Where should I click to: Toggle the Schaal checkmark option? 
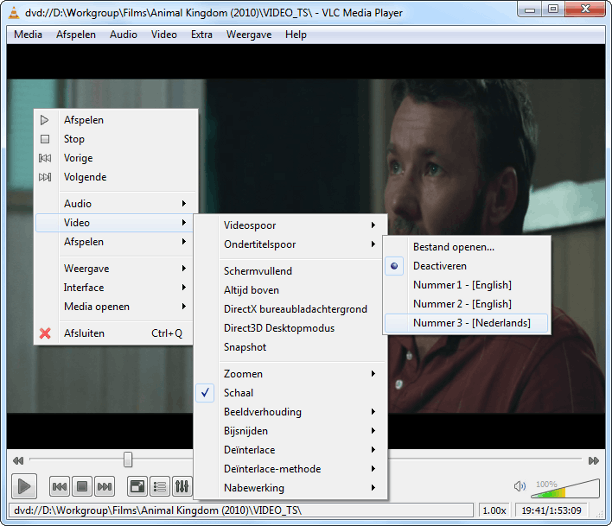pos(291,393)
